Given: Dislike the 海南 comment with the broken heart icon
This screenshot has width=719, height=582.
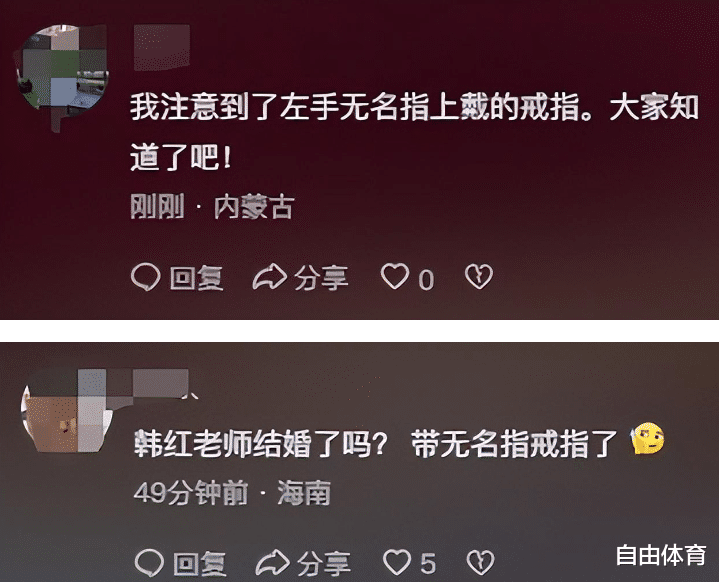Looking at the screenshot, I should pos(480,562).
